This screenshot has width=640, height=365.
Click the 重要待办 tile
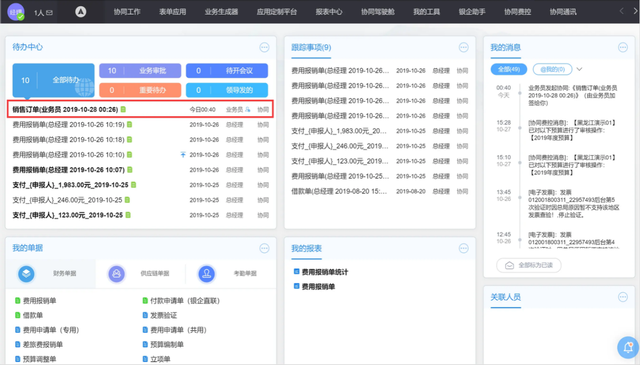[140, 90]
